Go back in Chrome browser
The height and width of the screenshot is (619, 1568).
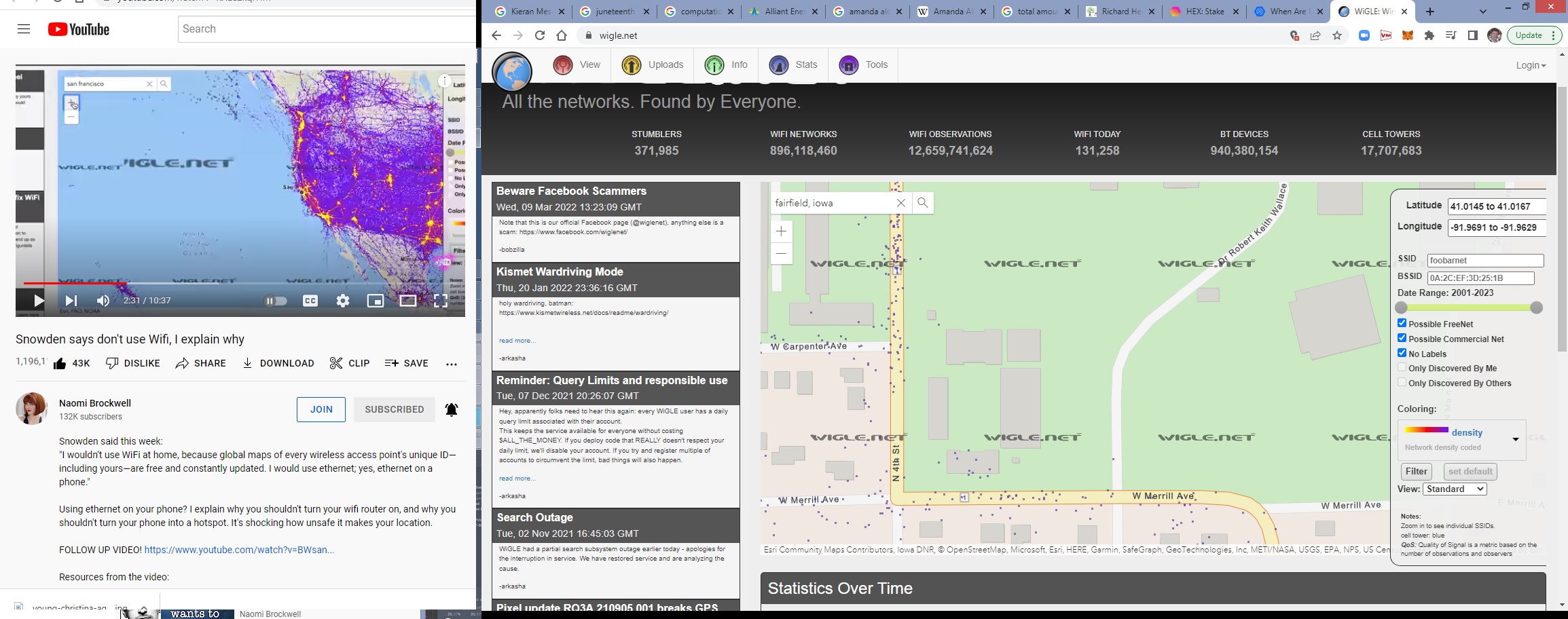(x=496, y=35)
